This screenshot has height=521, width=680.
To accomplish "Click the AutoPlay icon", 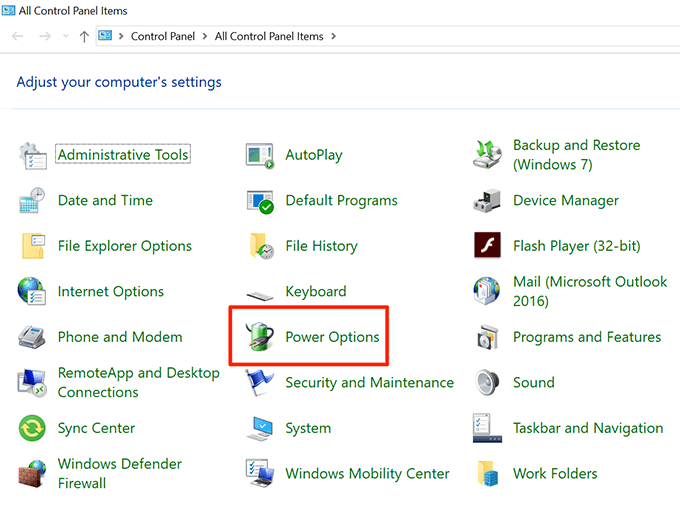I will point(260,155).
